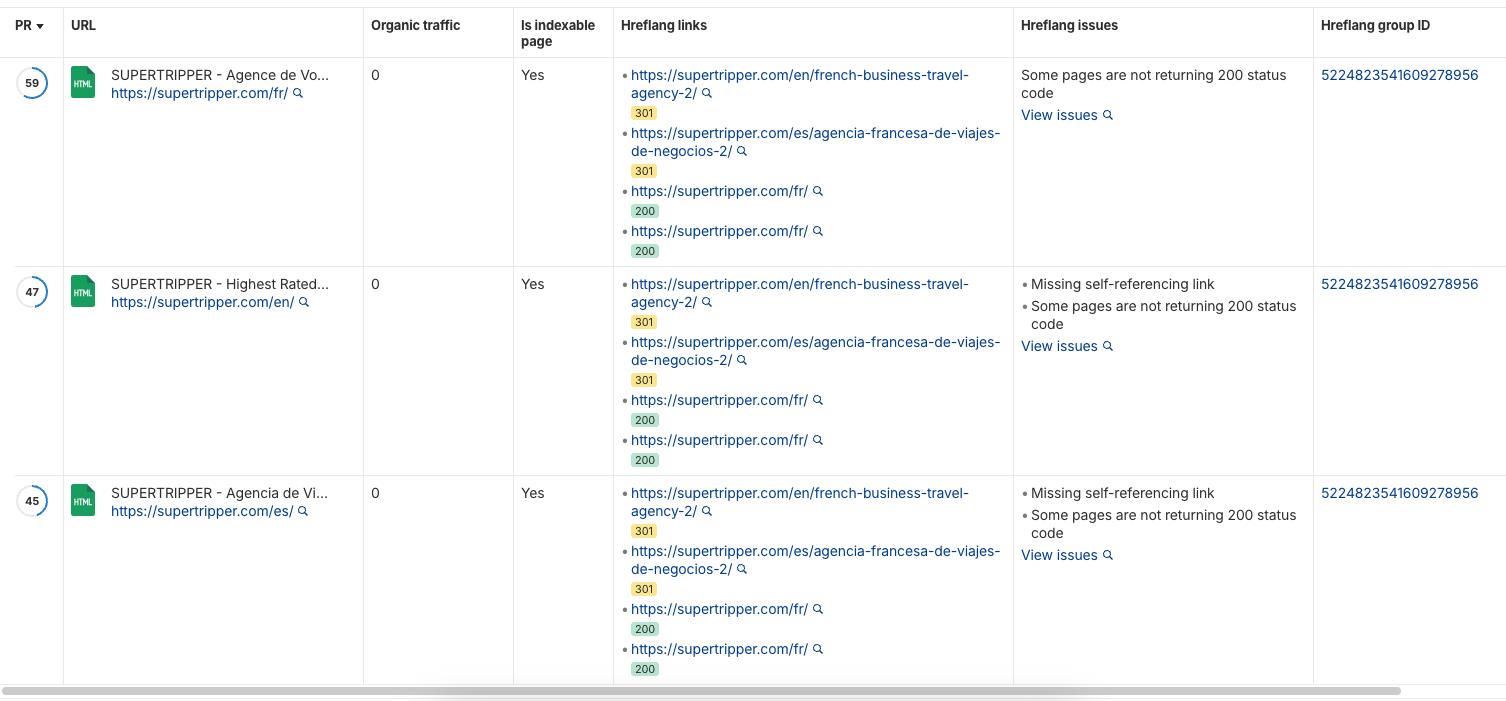Open View issues for the /fr/ row

click(1059, 115)
